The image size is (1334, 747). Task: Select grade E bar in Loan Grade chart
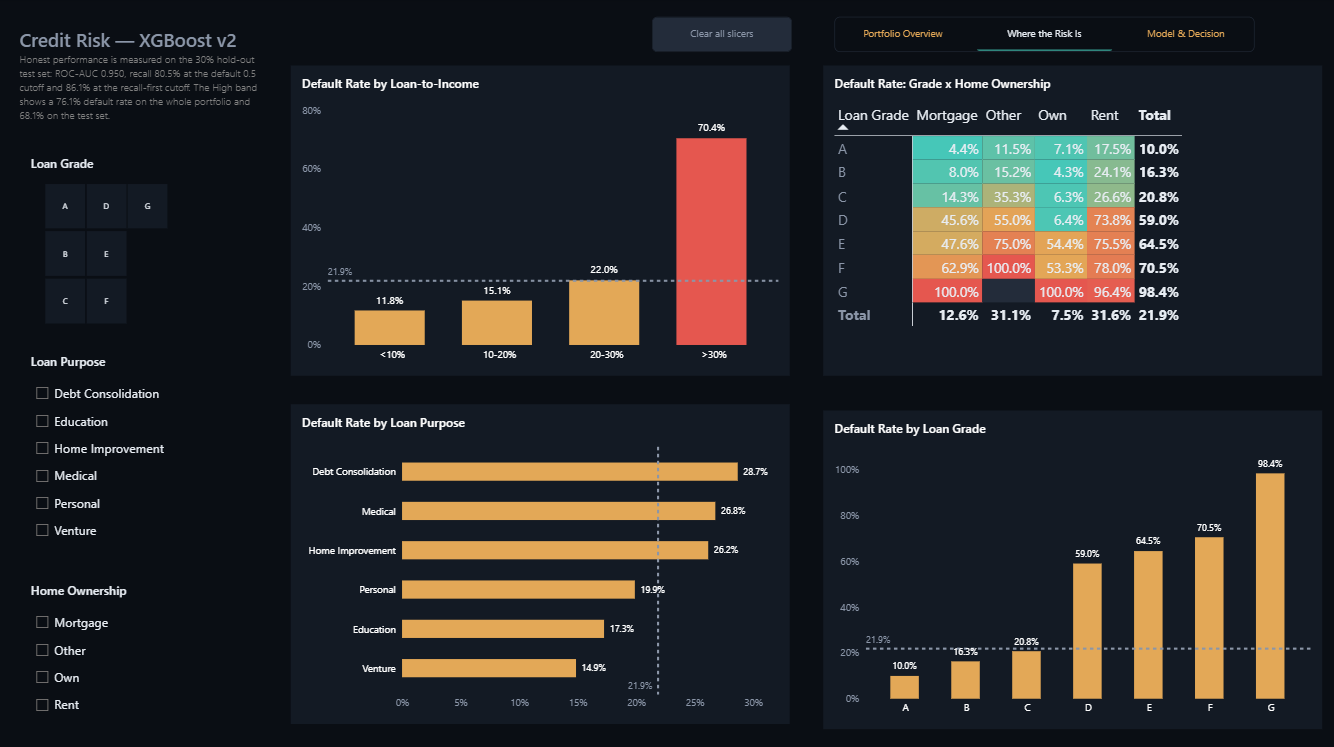pyautogui.click(x=1148, y=625)
